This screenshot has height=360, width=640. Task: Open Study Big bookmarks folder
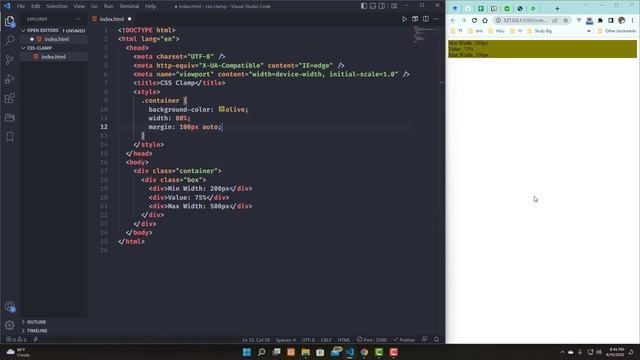pyautogui.click(x=539, y=31)
